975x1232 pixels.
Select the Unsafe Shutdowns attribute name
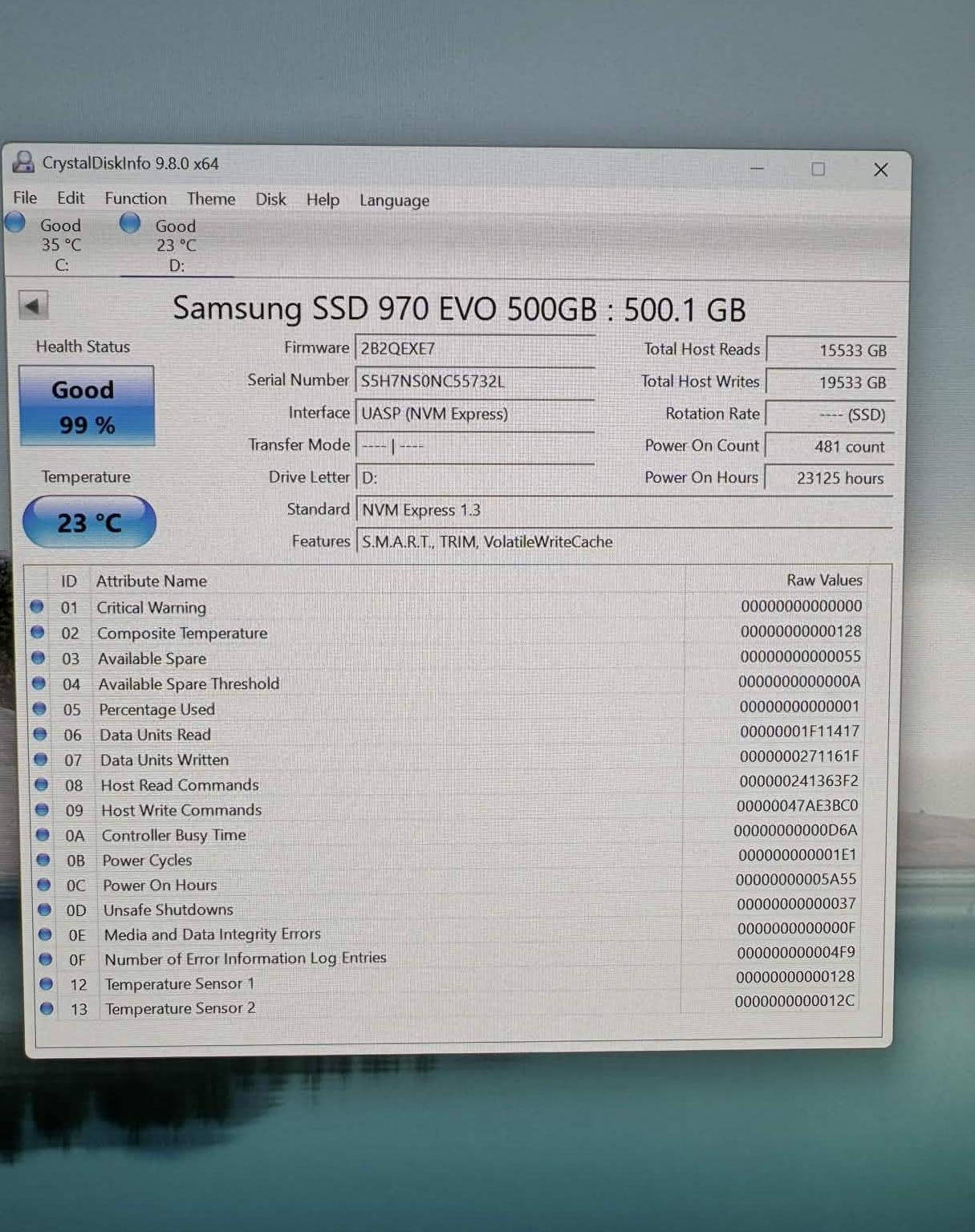click(168, 910)
